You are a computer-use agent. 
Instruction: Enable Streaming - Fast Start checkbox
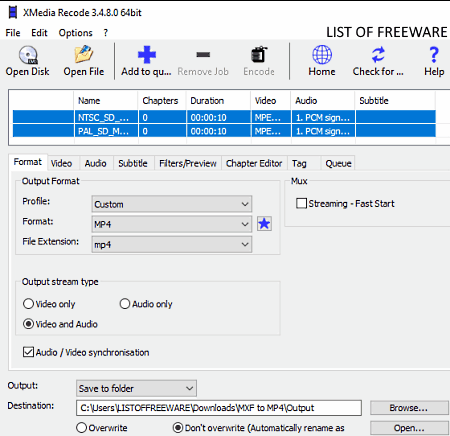(x=301, y=203)
